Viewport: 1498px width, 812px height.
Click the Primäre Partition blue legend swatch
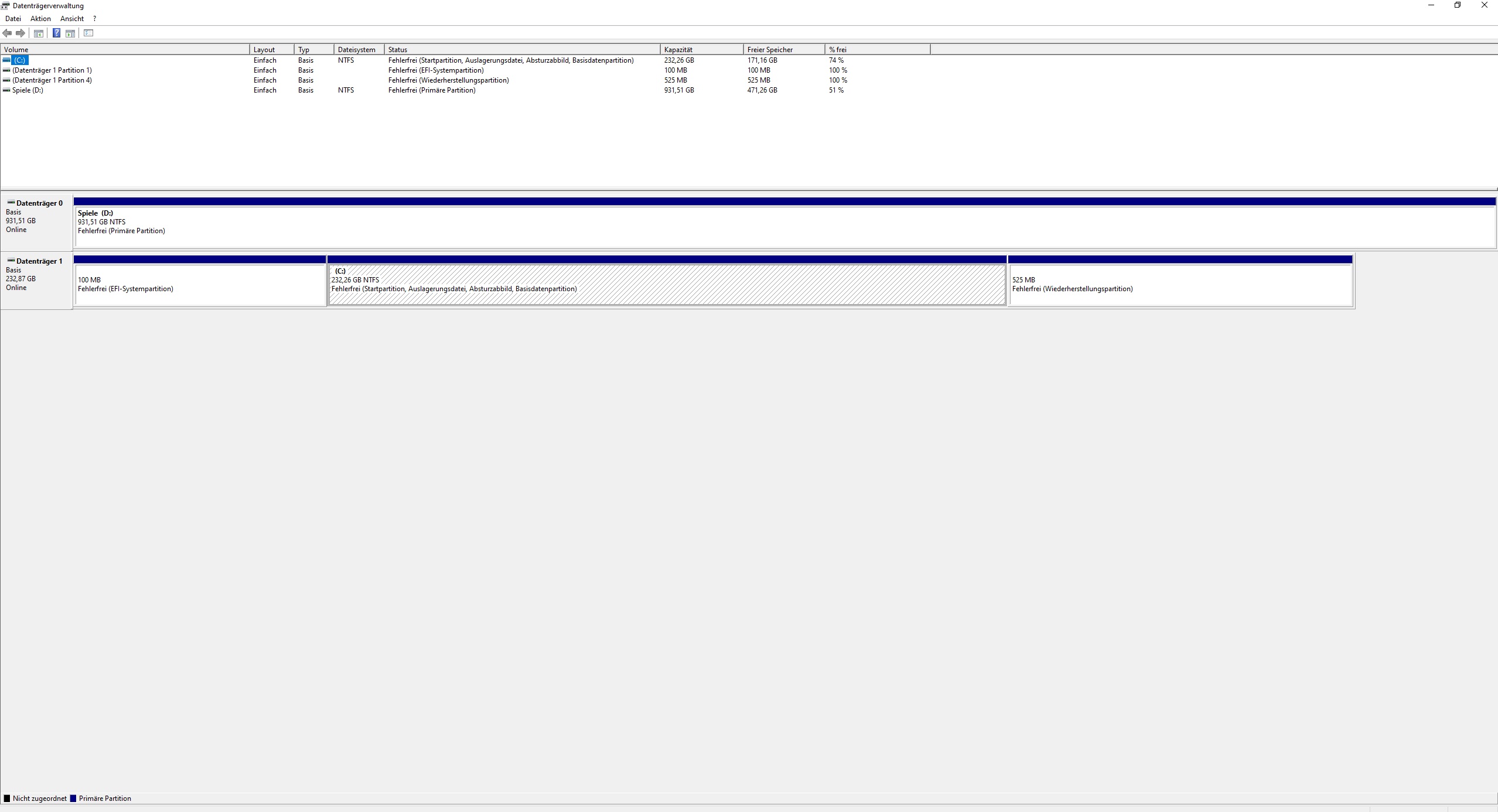click(x=73, y=799)
